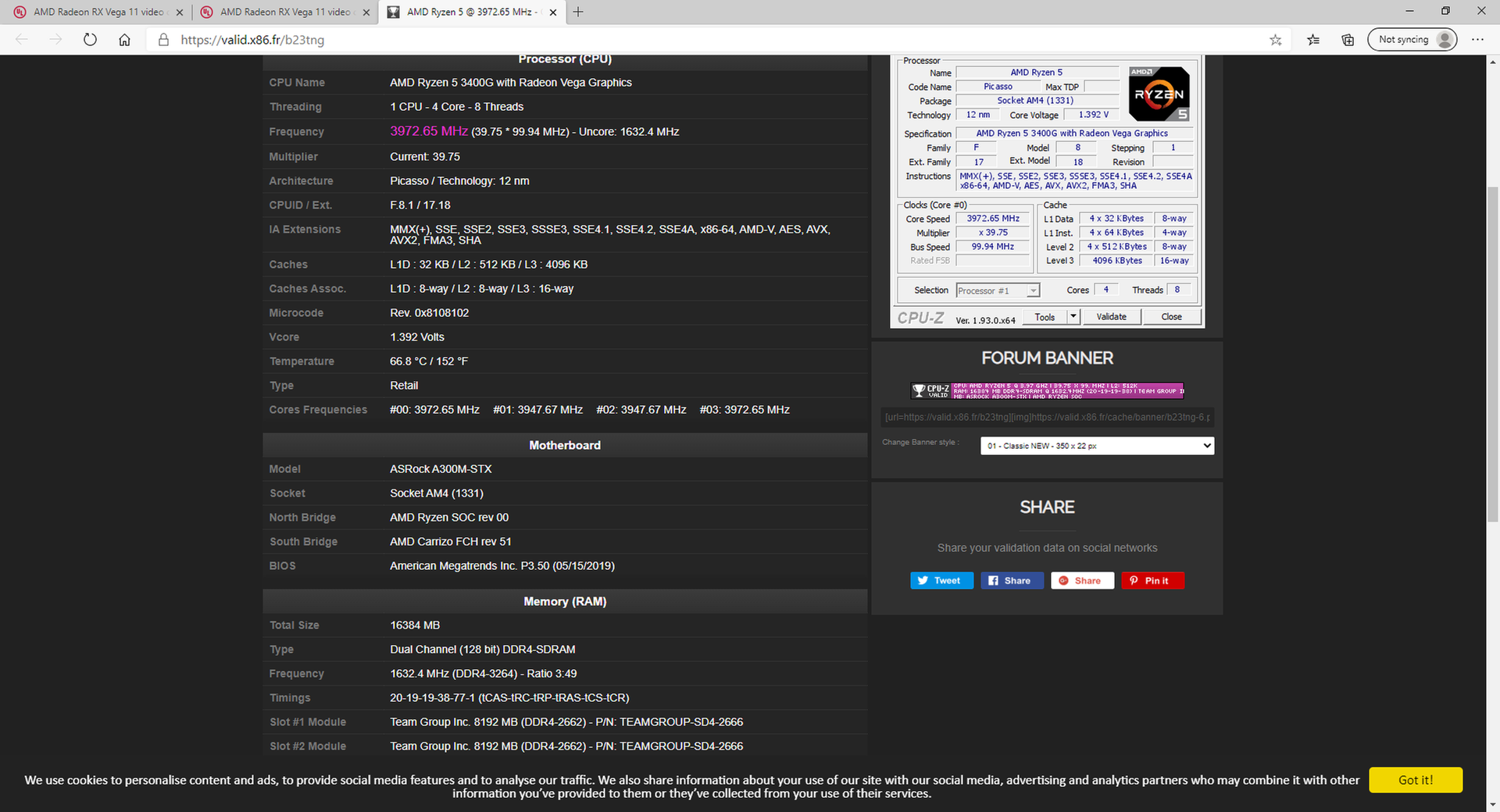
Task: Click the 1.392 Volts Vcore value
Action: (x=417, y=337)
